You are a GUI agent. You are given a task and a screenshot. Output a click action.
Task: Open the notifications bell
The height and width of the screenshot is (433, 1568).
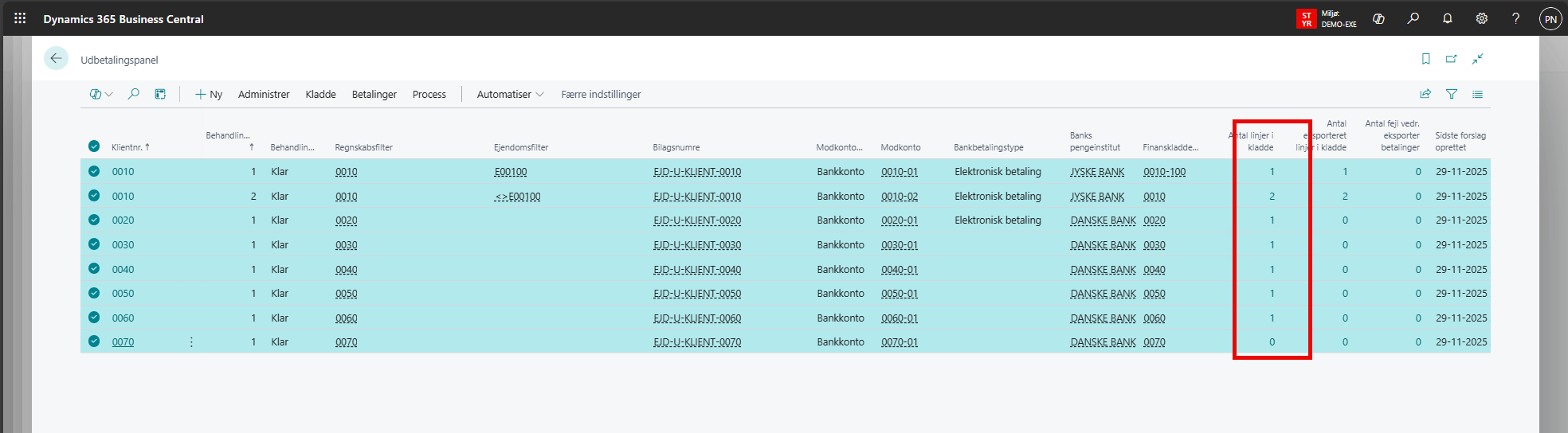coord(1447,19)
